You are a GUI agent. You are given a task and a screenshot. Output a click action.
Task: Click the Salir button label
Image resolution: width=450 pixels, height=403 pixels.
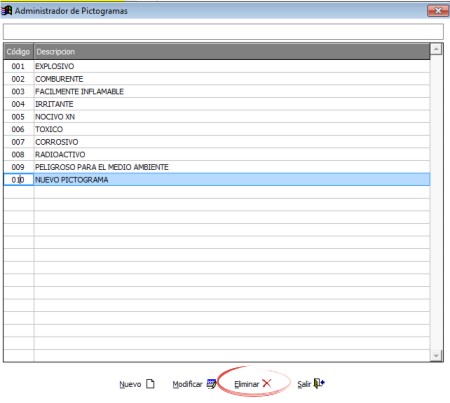304,384
